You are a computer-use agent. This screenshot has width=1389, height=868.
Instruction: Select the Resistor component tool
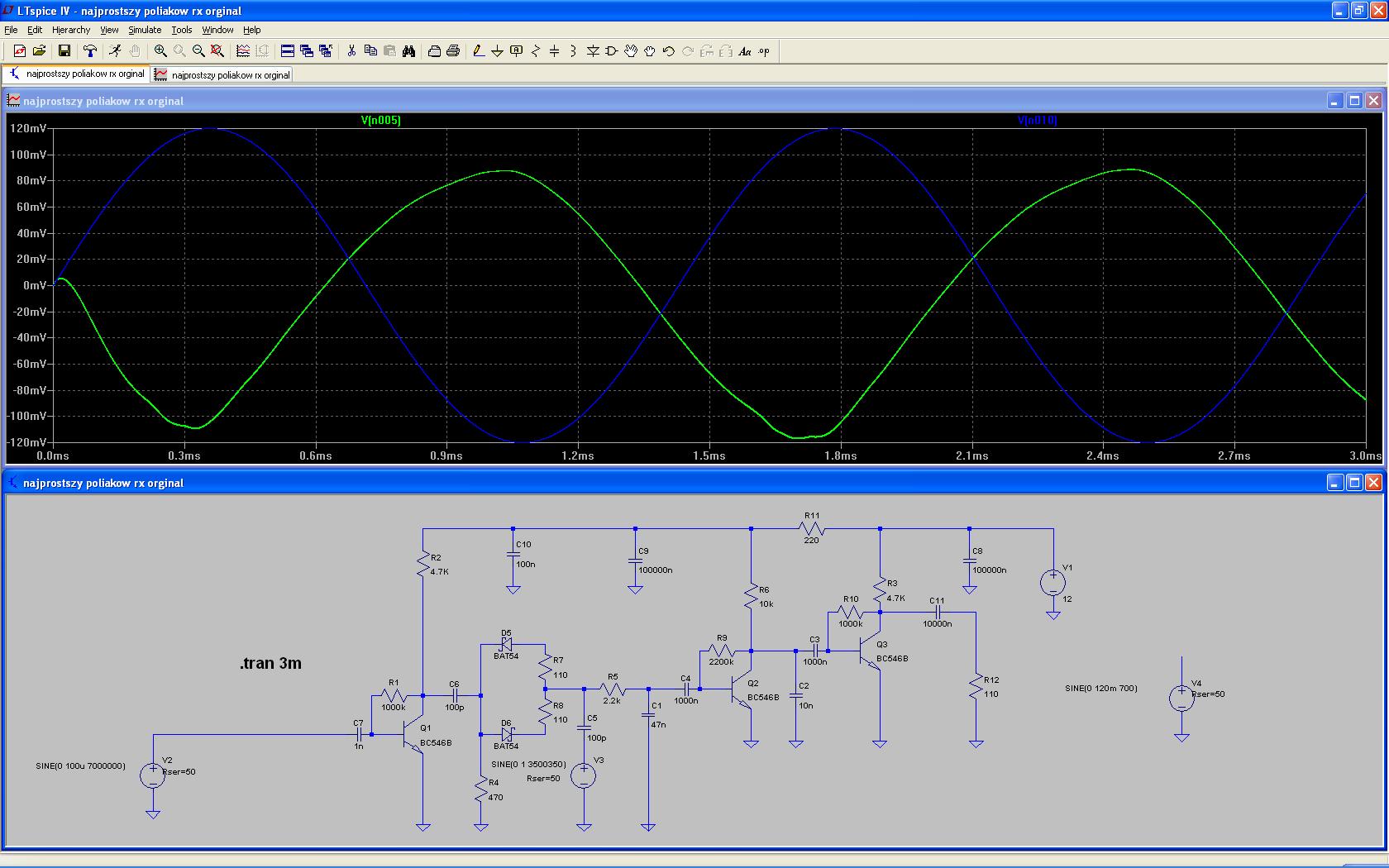535,51
